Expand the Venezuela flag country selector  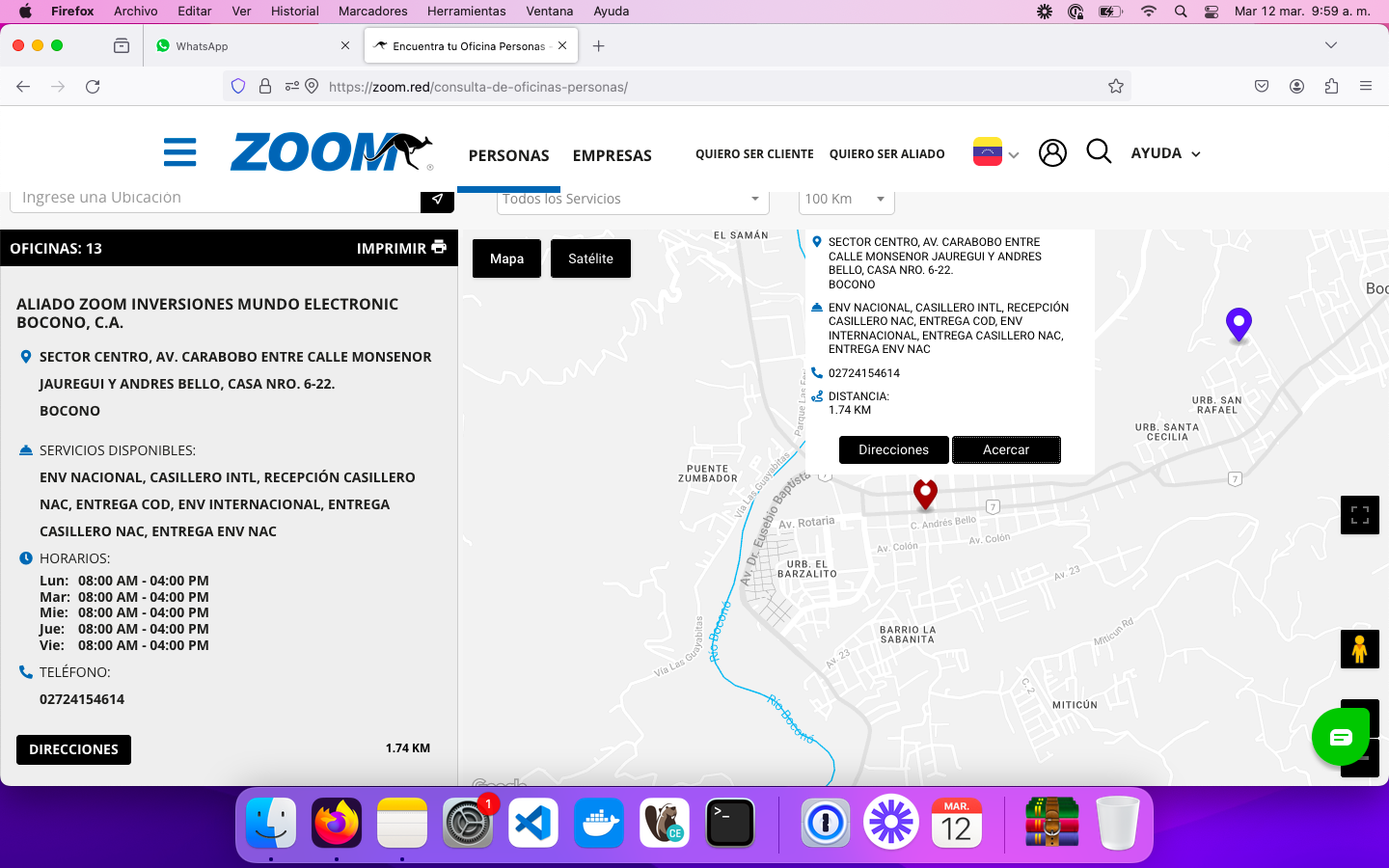point(996,153)
